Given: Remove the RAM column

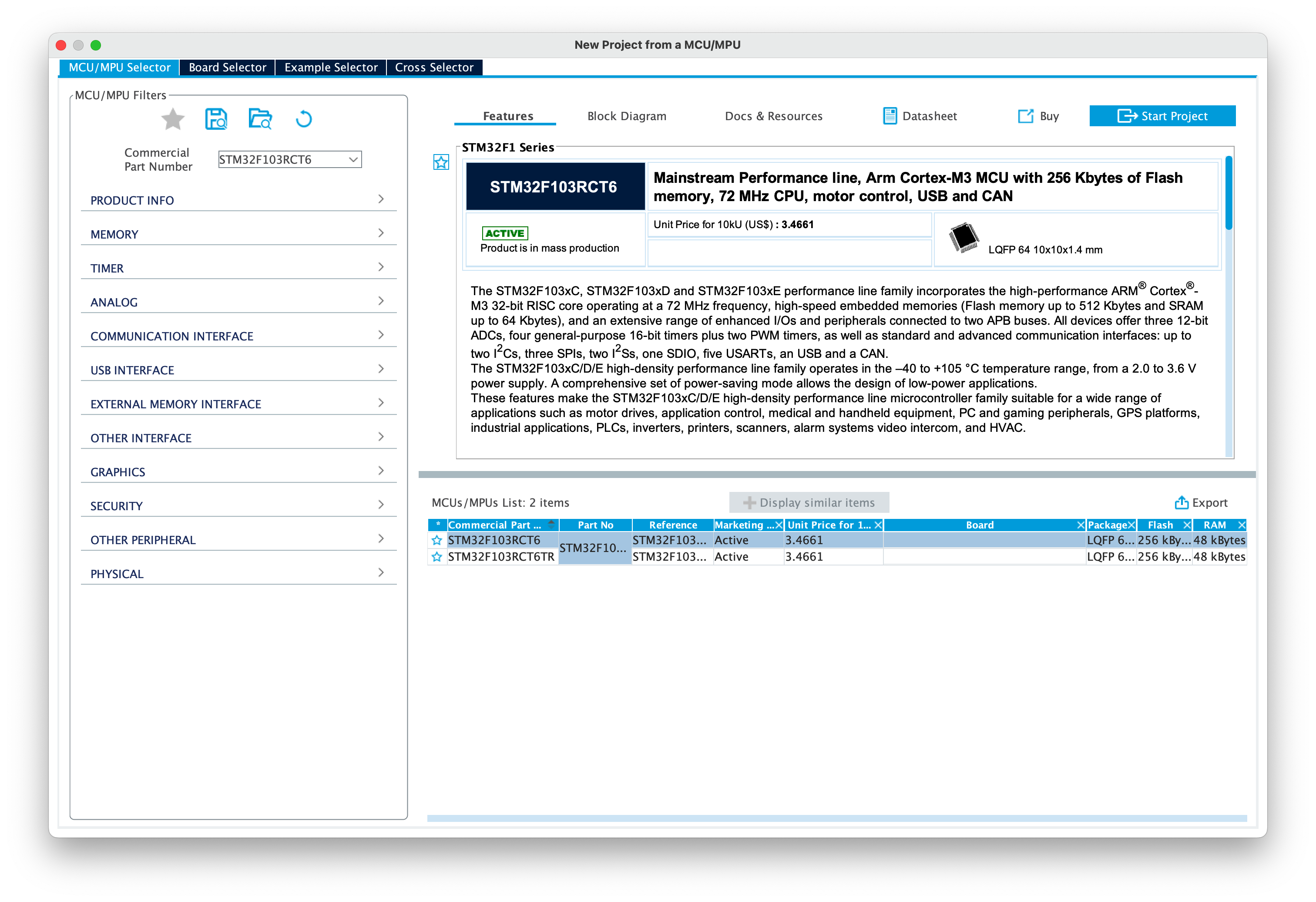Looking at the screenshot, I should coord(1241,525).
